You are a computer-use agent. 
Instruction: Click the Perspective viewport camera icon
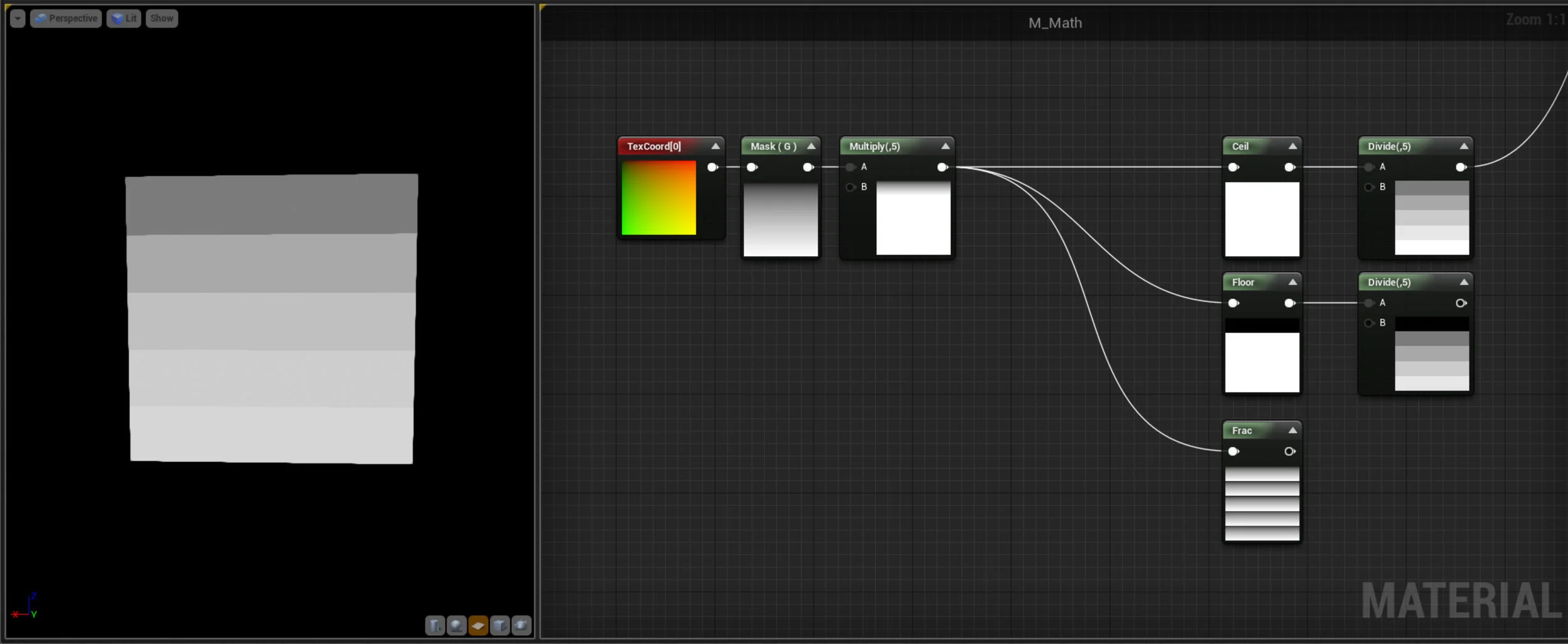coord(40,18)
